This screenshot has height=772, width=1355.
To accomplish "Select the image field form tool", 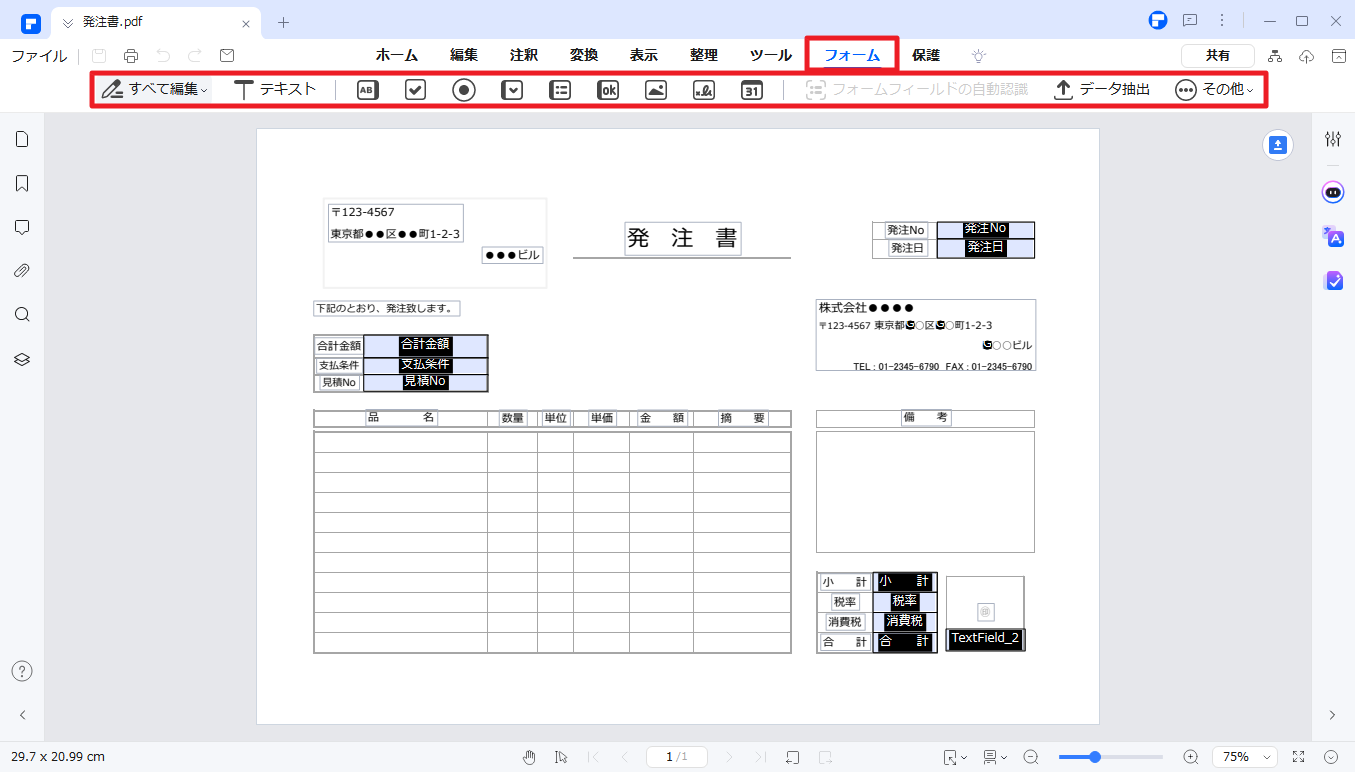I will click(x=656, y=90).
